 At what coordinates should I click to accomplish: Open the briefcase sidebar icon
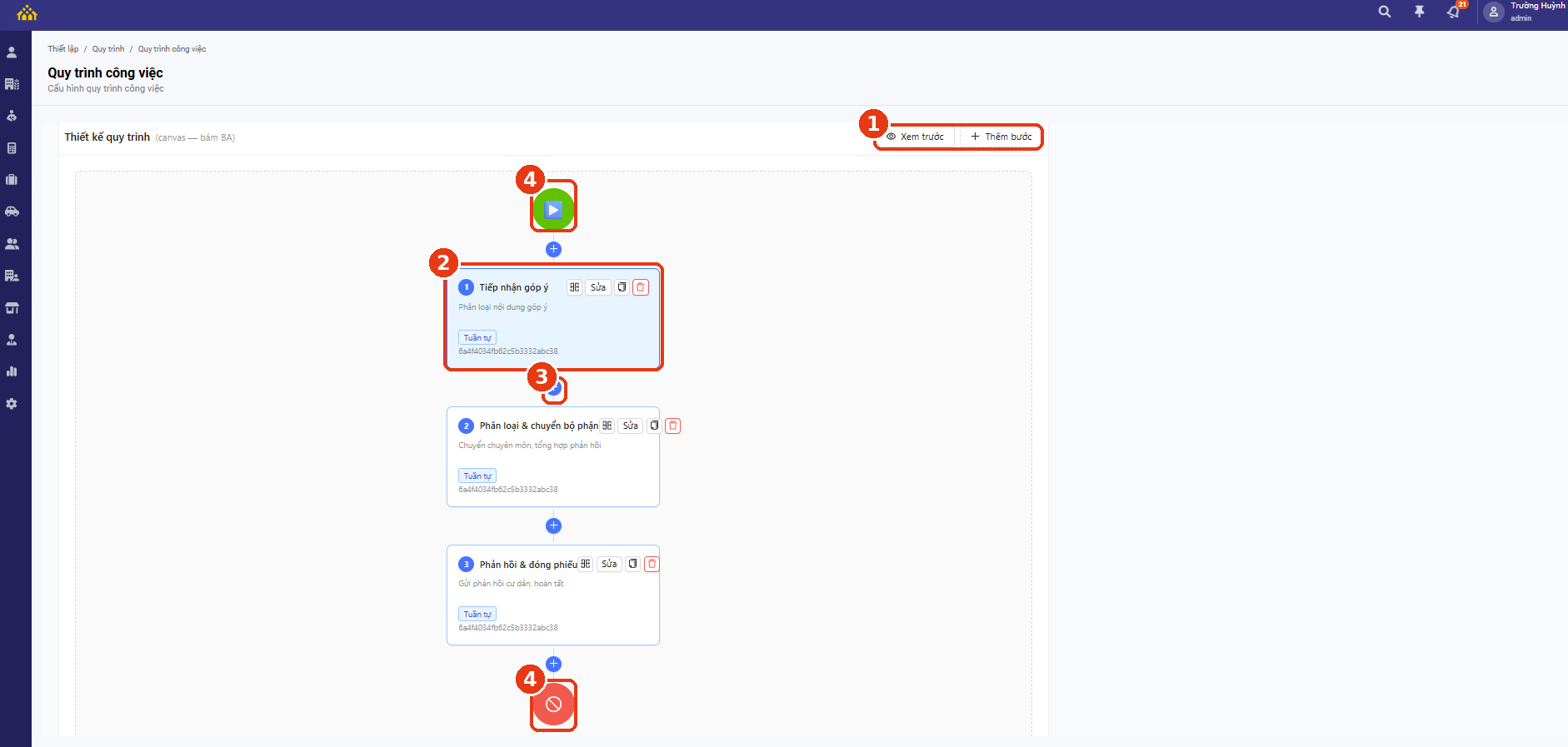point(12,180)
